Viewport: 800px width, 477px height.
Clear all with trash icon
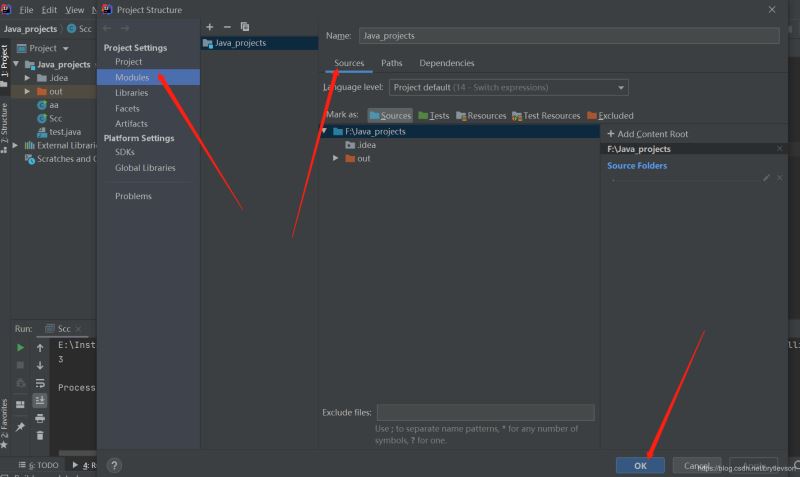[x=40, y=435]
